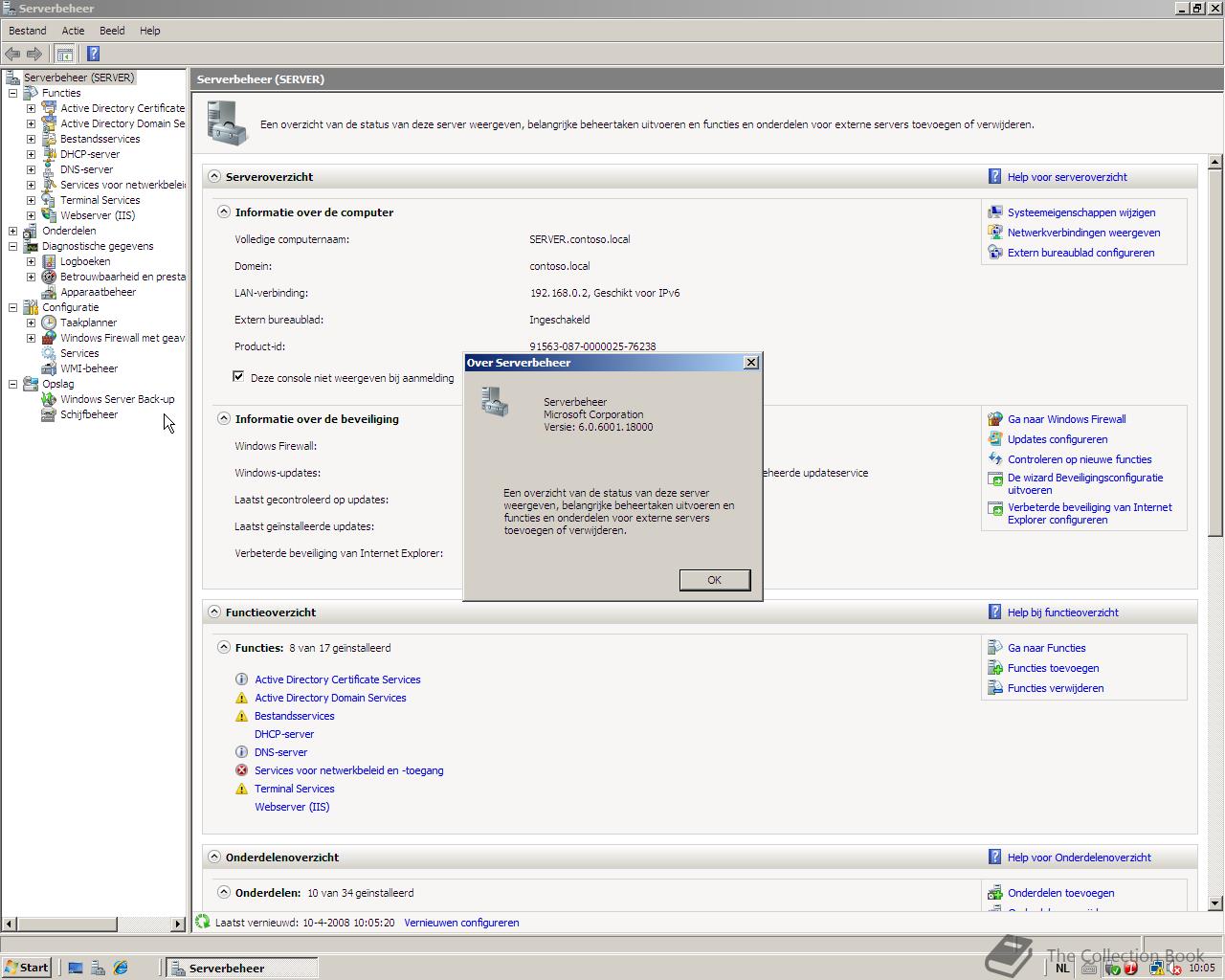
Task: Open the Bestand menu
Action: pos(28,31)
